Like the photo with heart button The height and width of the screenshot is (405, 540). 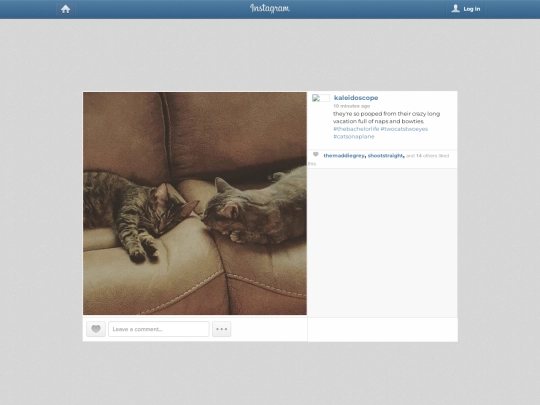[96, 329]
